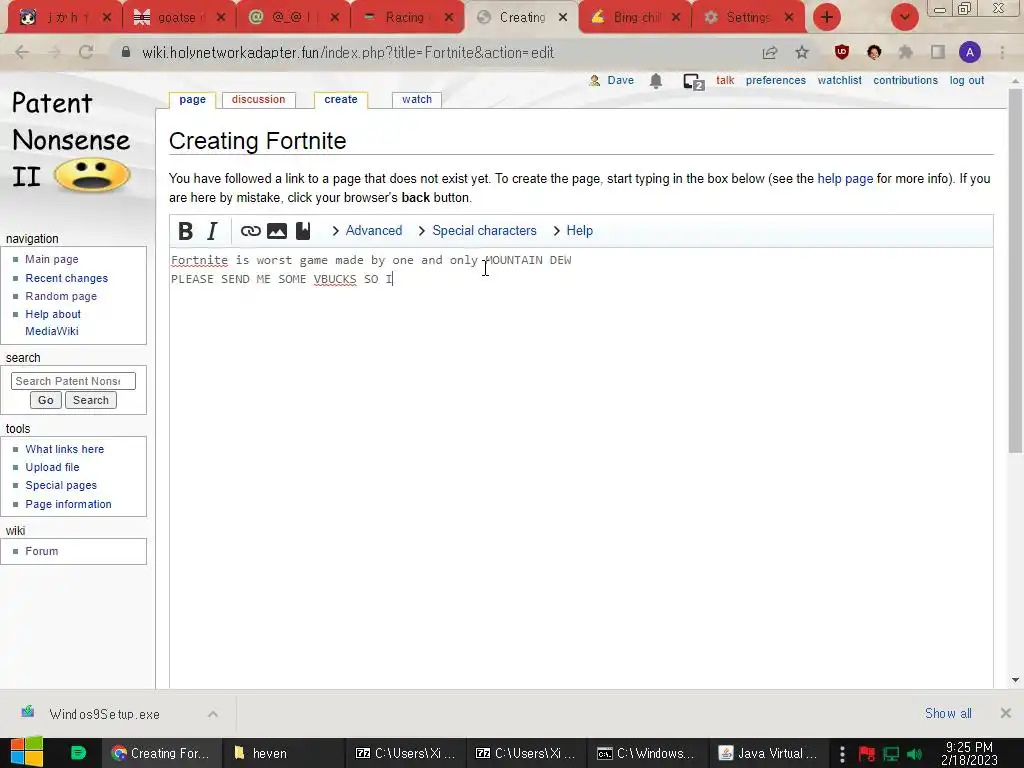Screen dimensions: 1024x768
Task: Open Upload file tool link
Action: click(52, 468)
